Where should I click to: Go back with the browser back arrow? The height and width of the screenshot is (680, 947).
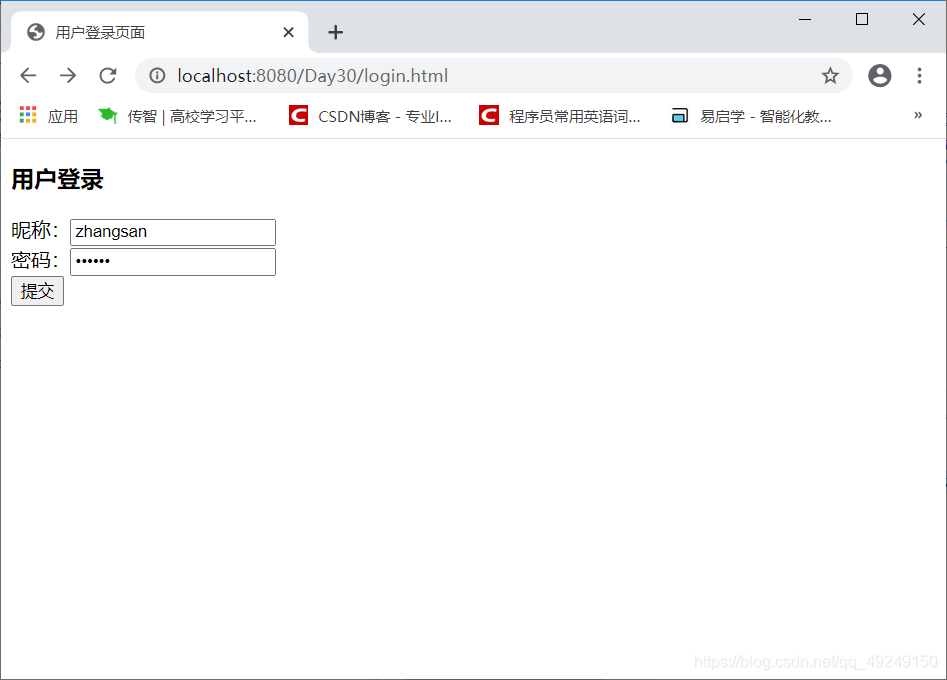pos(28,75)
